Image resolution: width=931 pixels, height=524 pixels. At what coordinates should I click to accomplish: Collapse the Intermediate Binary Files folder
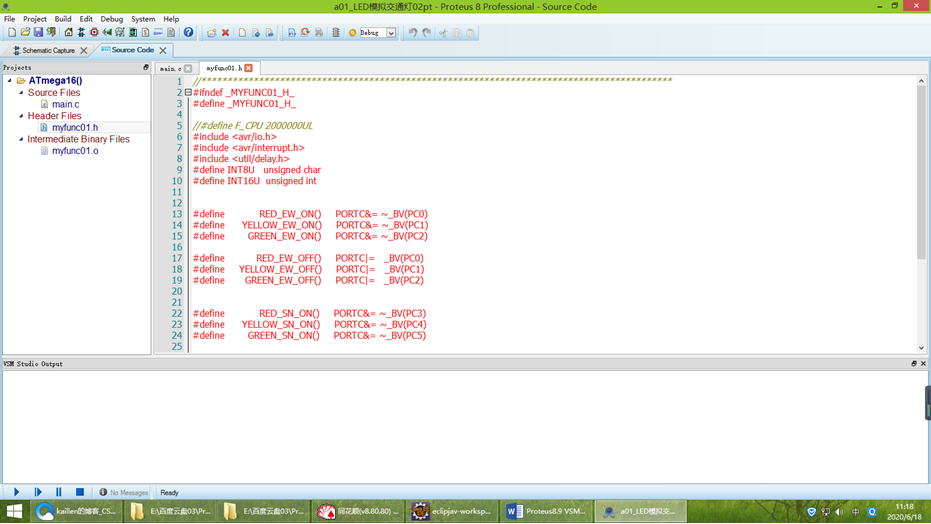point(21,139)
